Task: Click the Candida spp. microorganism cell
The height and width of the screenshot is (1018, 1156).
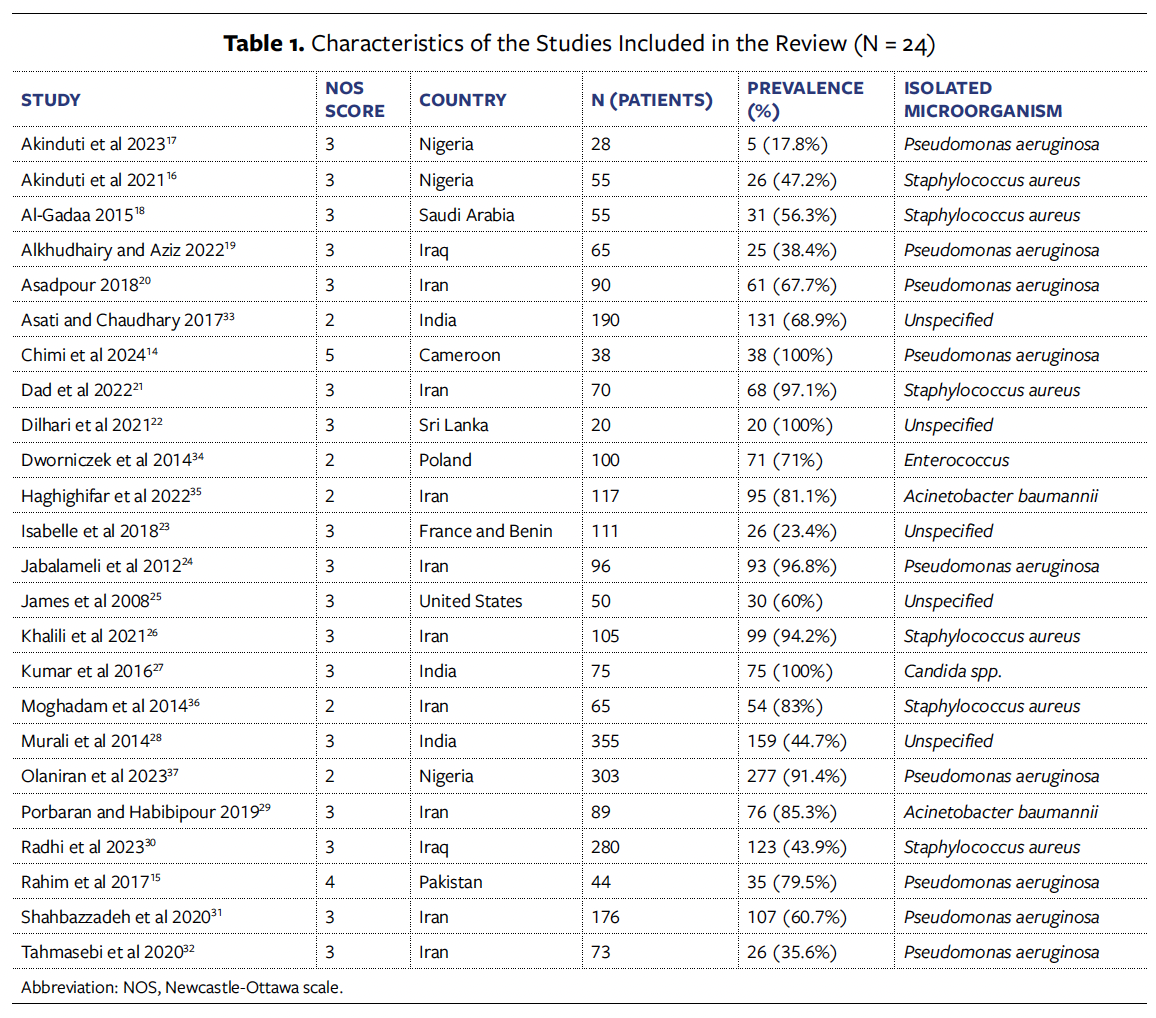Action: click(x=952, y=671)
